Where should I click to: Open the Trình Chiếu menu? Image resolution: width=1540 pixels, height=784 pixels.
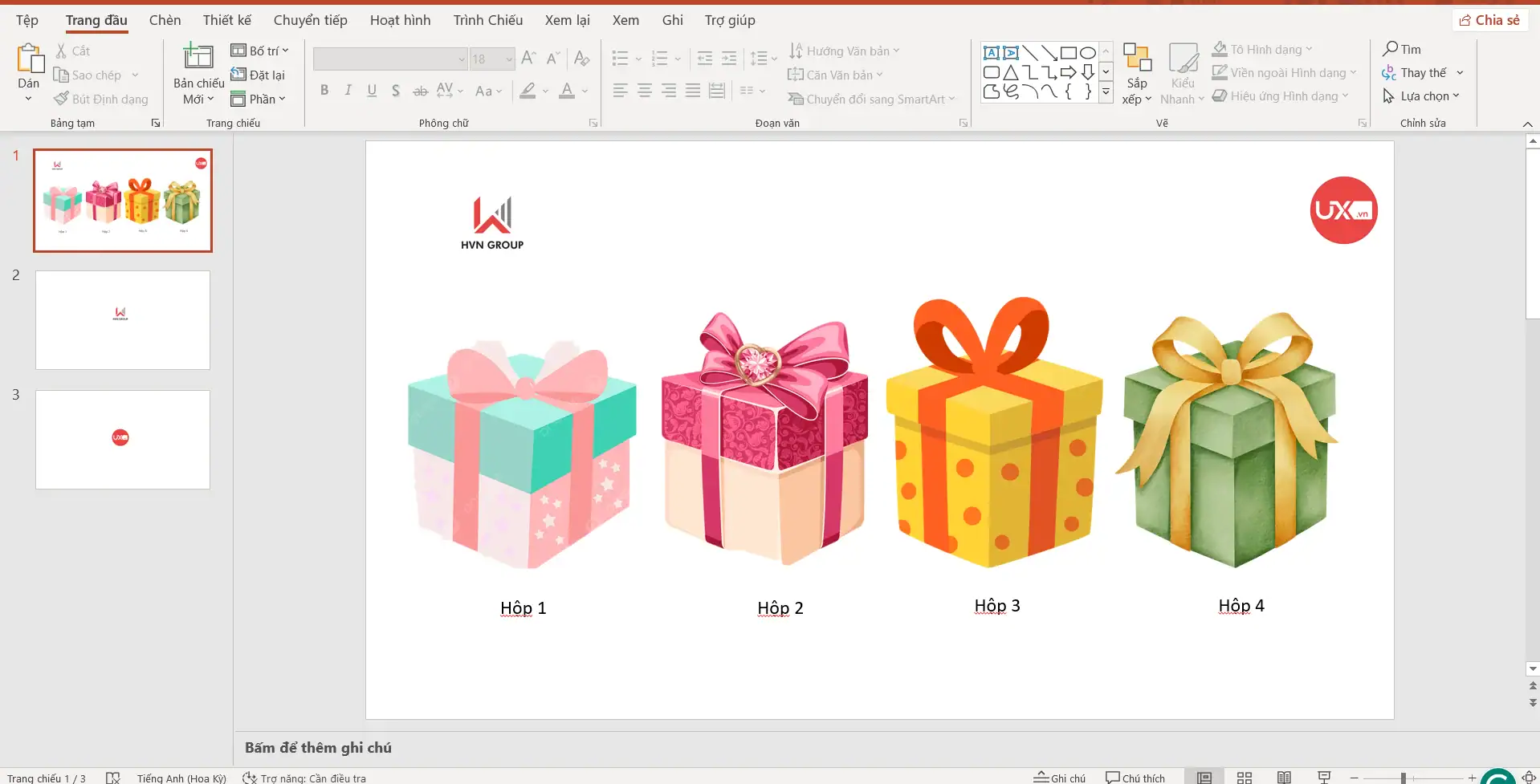click(x=487, y=19)
